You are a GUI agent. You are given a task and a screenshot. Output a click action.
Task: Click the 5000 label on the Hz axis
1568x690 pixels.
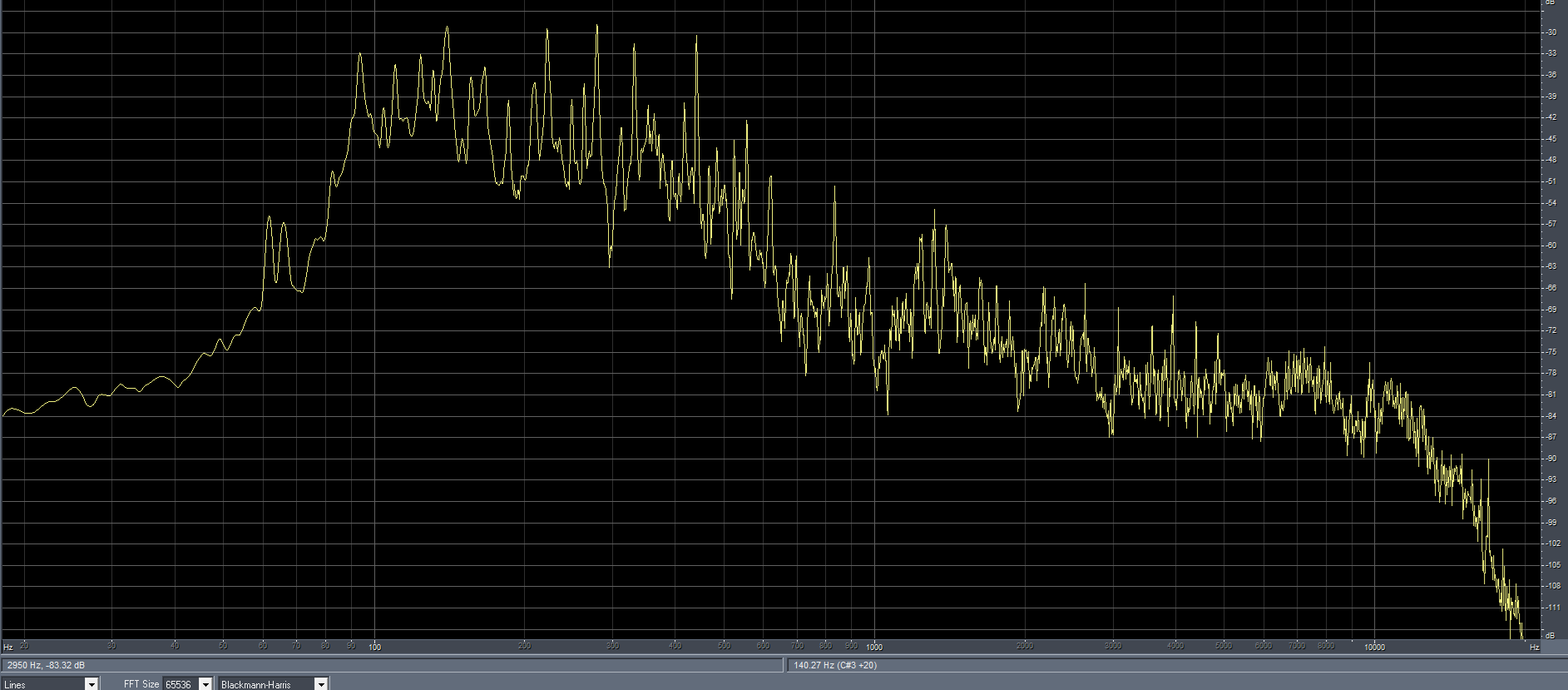point(1224,646)
